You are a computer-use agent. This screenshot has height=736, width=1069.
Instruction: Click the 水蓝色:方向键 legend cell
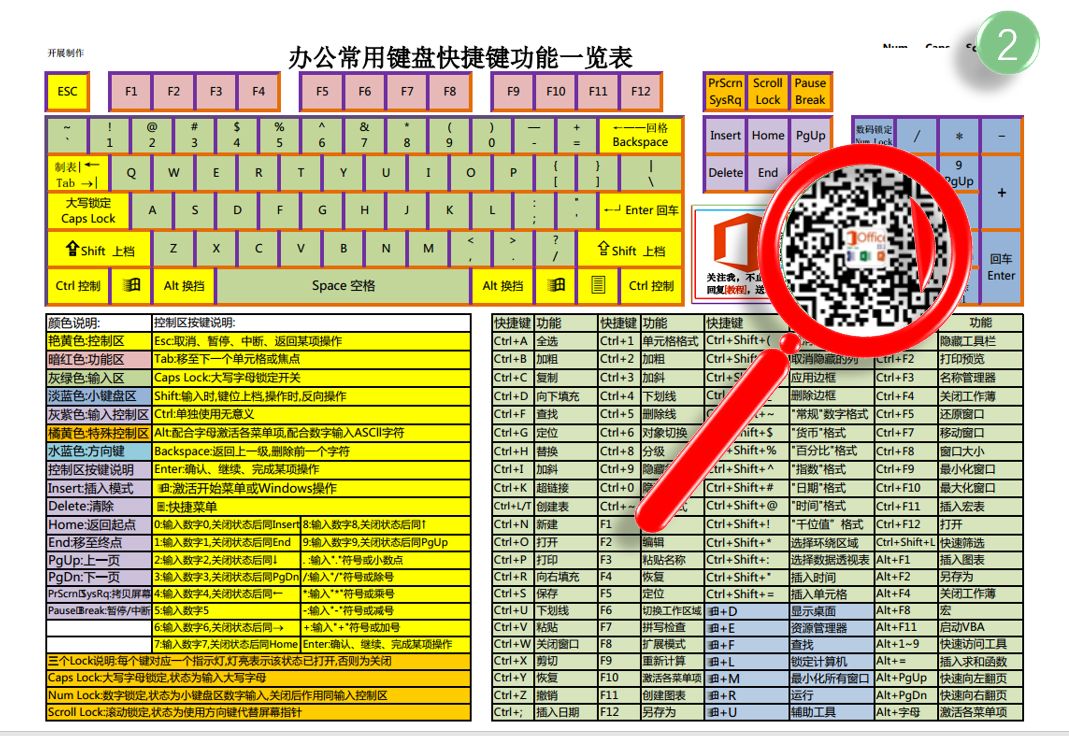coord(98,451)
